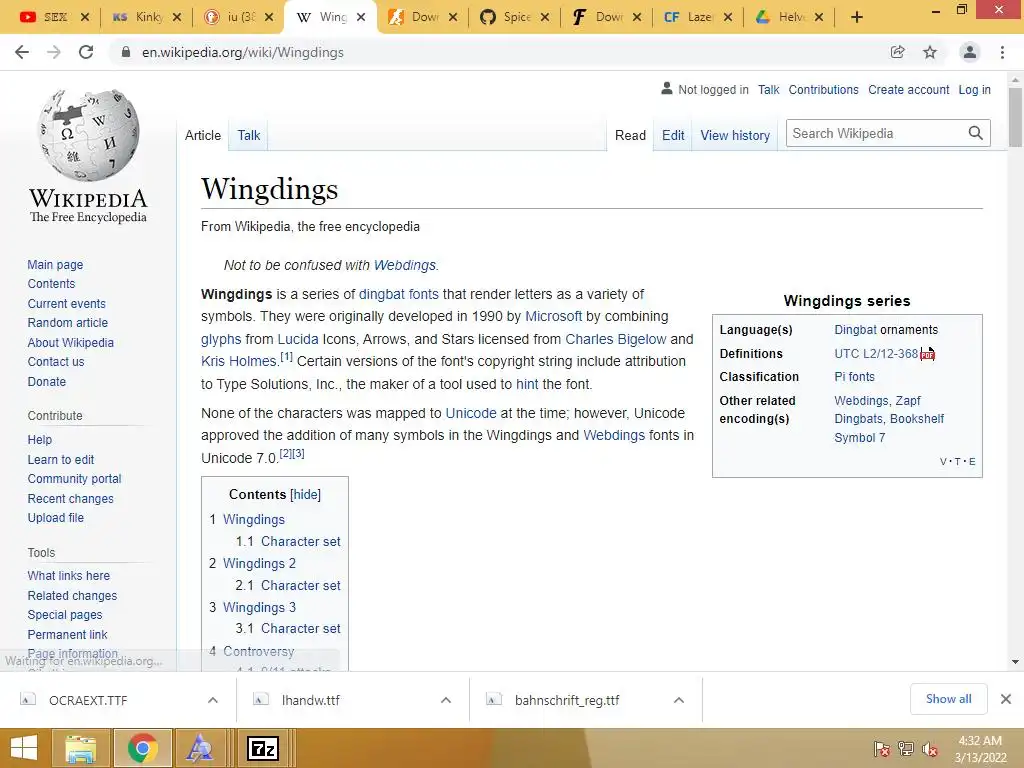1024x768 pixels.
Task: Select the Edit tab
Action: [x=673, y=135]
